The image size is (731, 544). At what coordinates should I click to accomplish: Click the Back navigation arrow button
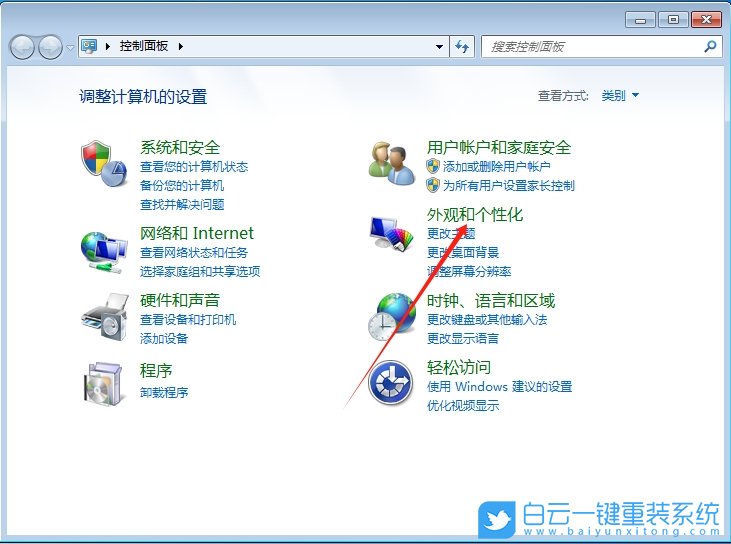click(22, 47)
